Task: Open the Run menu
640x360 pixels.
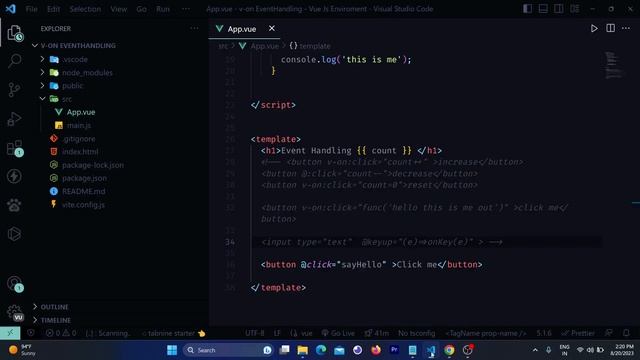Action: pyautogui.click(x=163, y=9)
